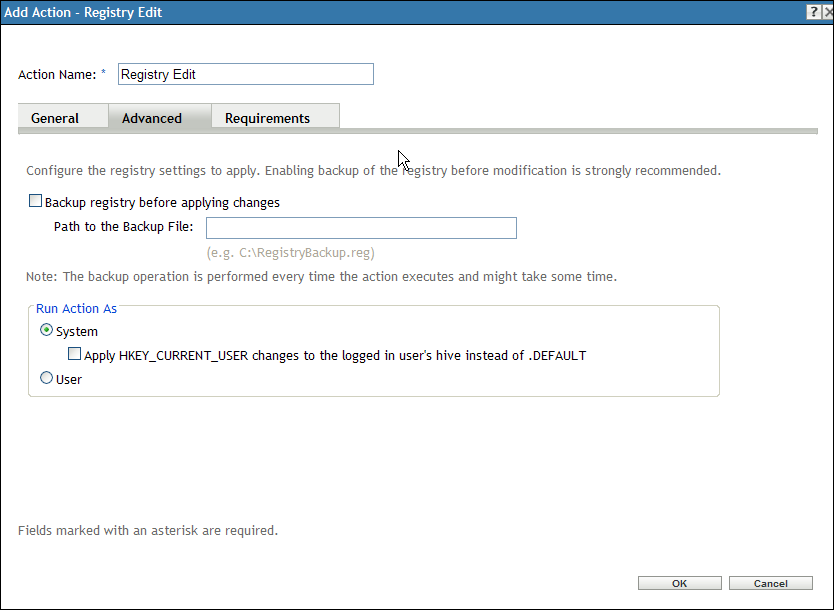This screenshot has width=834, height=610.
Task: Open the Requirements tab
Action: coord(275,117)
